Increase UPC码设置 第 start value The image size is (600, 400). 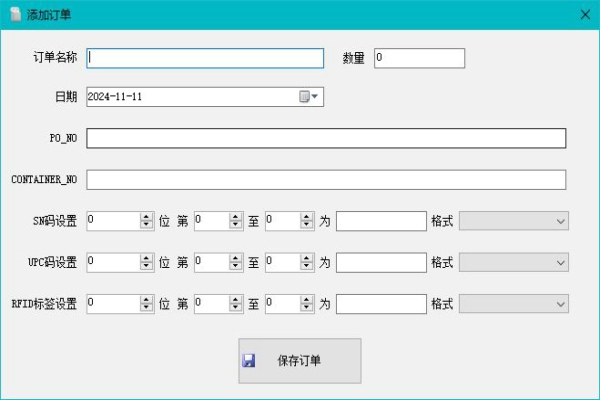pos(236,258)
